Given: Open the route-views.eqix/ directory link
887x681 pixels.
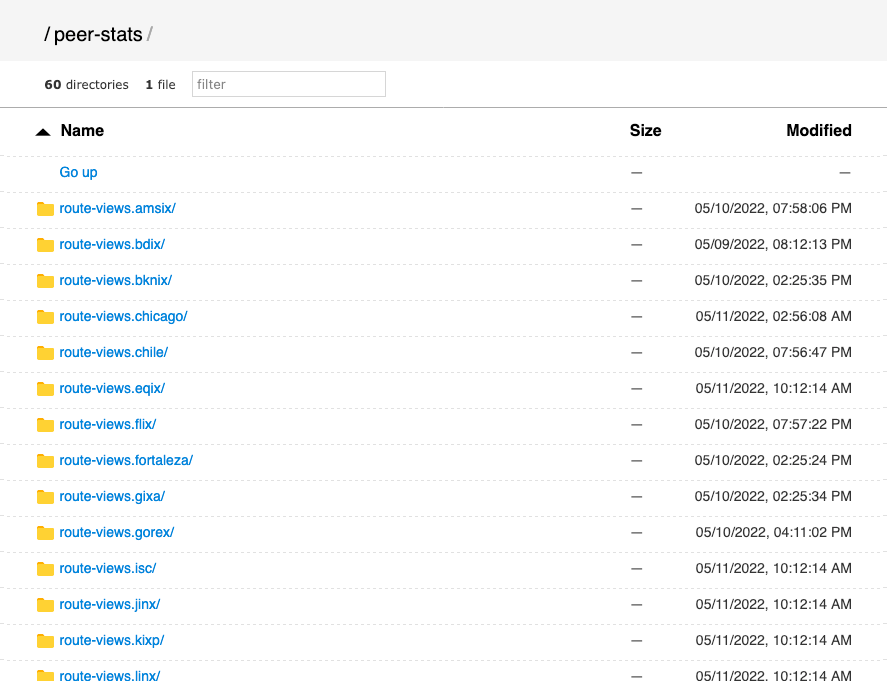Looking at the screenshot, I should (112, 388).
